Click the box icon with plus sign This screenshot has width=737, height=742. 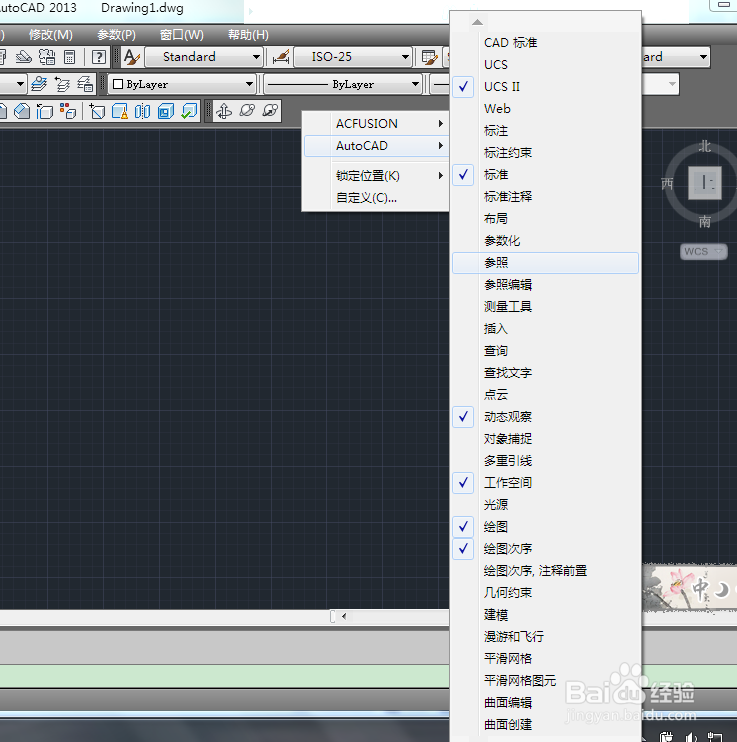point(97,111)
